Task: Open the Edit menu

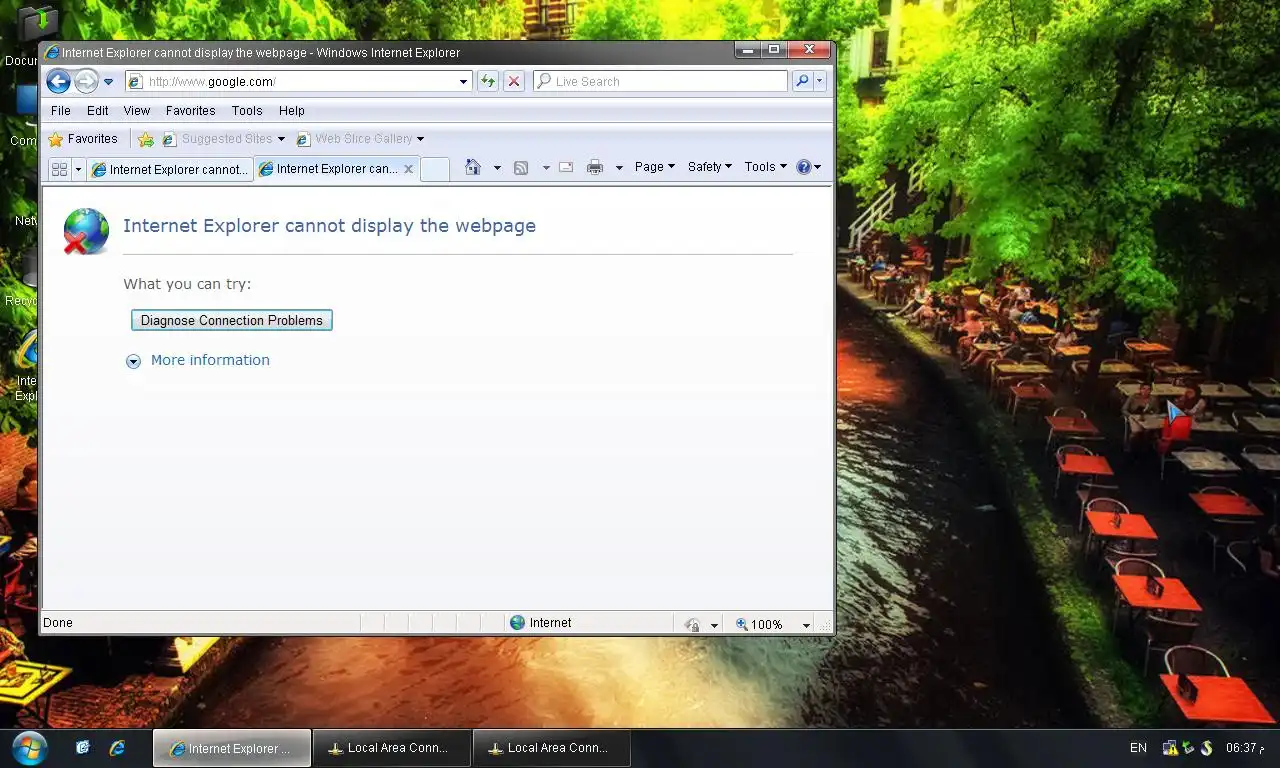Action: pyautogui.click(x=97, y=111)
